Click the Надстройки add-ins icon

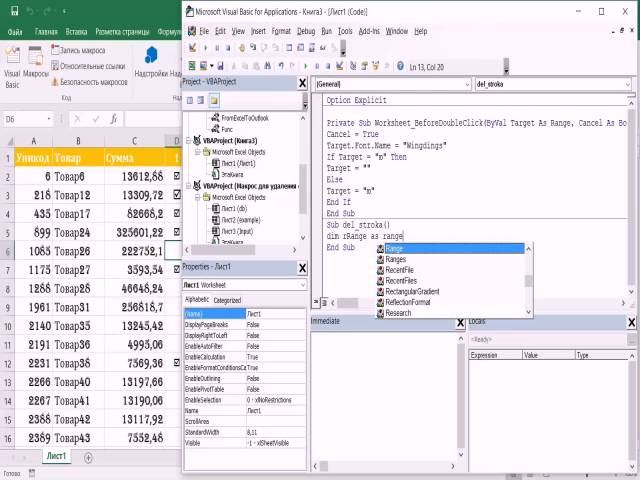151,60
